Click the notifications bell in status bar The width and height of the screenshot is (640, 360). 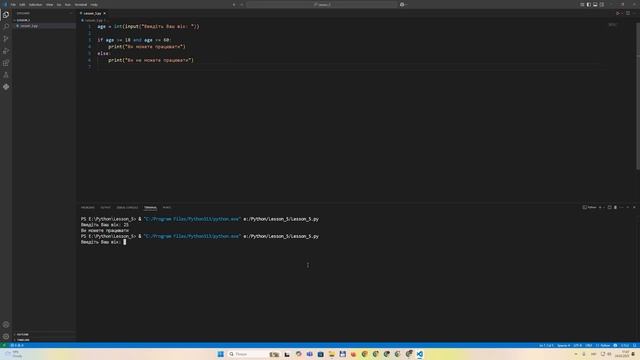click(635, 345)
